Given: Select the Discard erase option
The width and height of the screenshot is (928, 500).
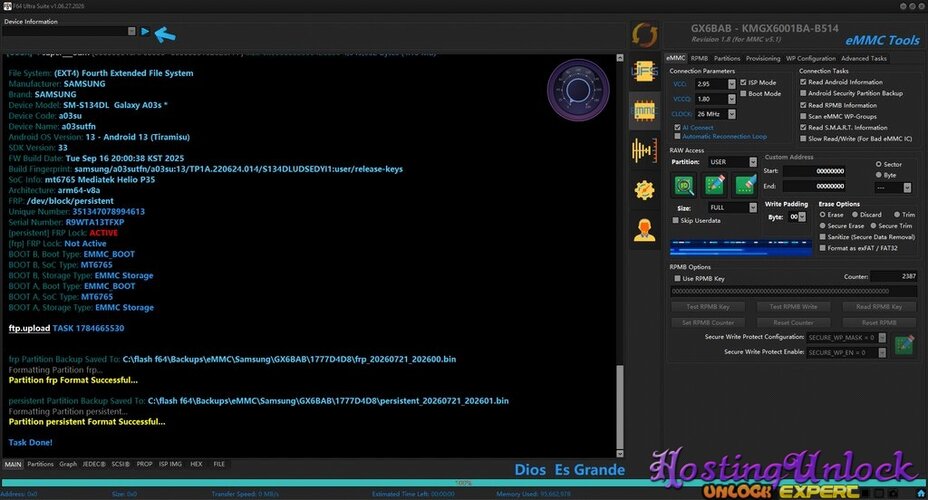Looking at the screenshot, I should click(x=855, y=214).
